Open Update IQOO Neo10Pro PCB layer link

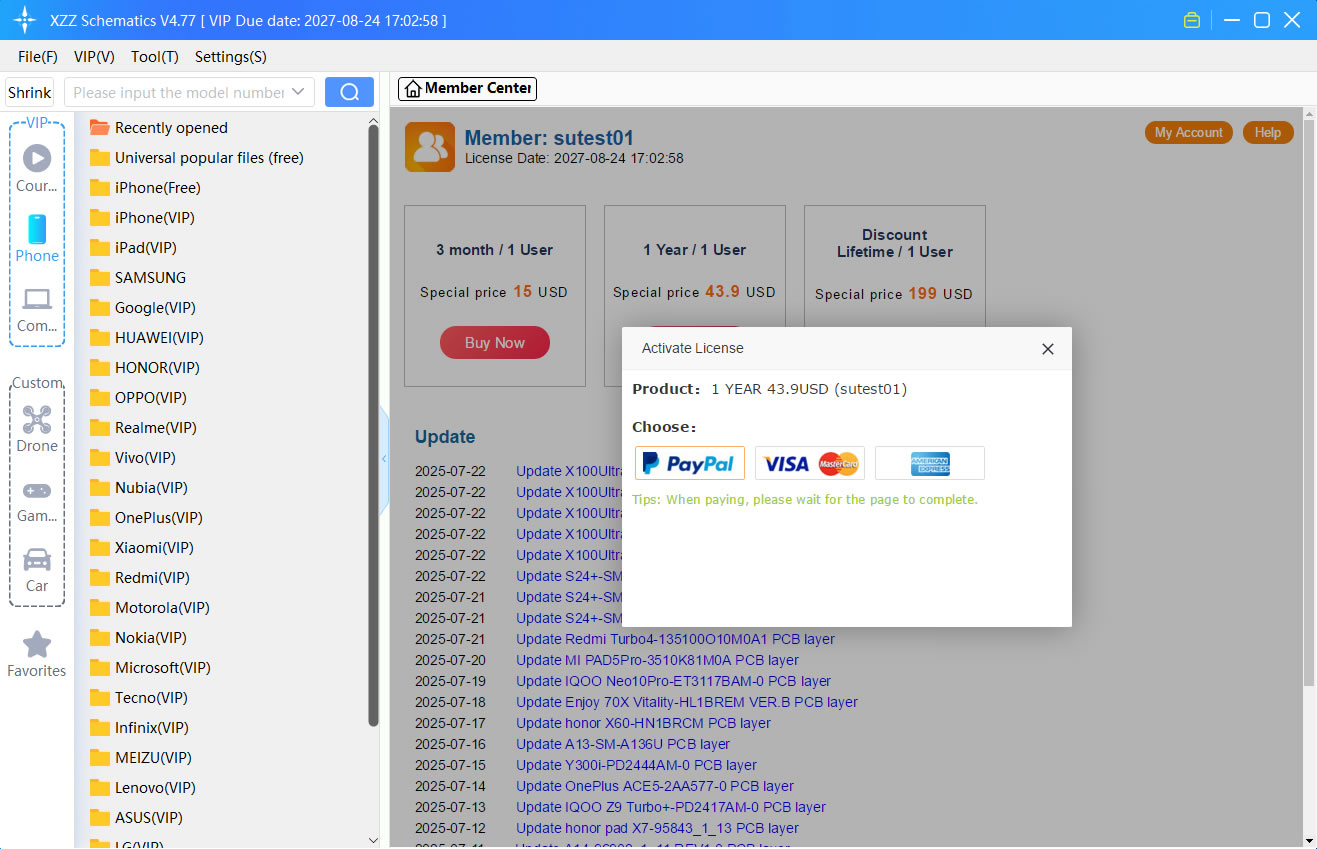tap(673, 681)
